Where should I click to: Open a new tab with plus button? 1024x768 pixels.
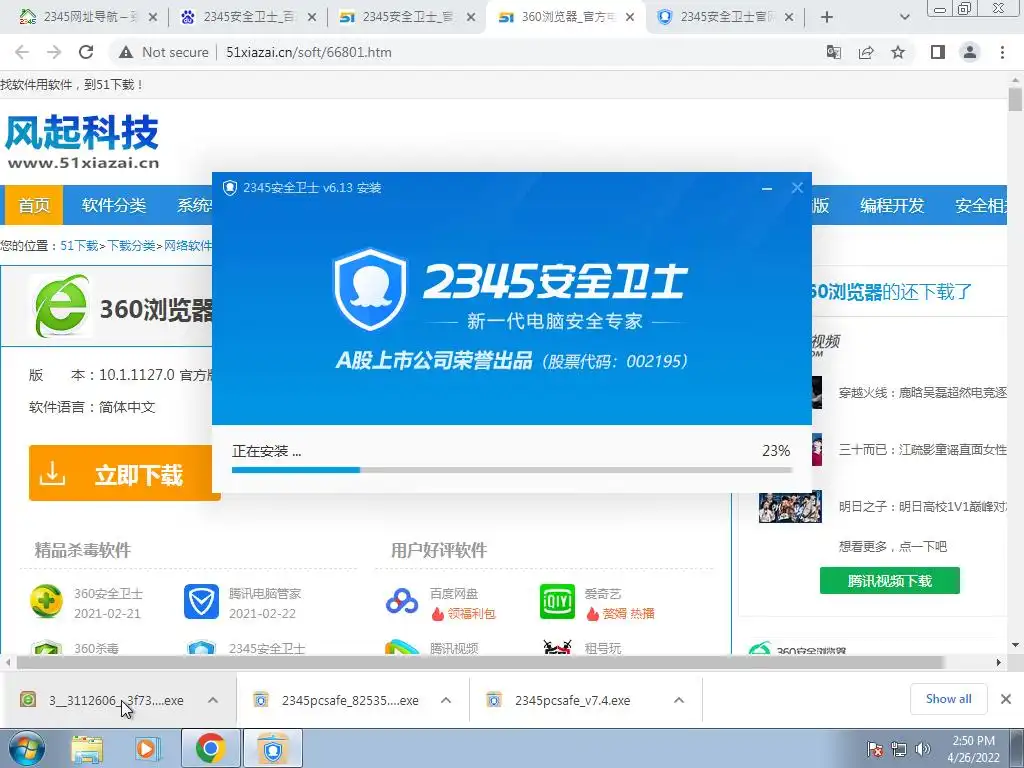click(x=827, y=18)
